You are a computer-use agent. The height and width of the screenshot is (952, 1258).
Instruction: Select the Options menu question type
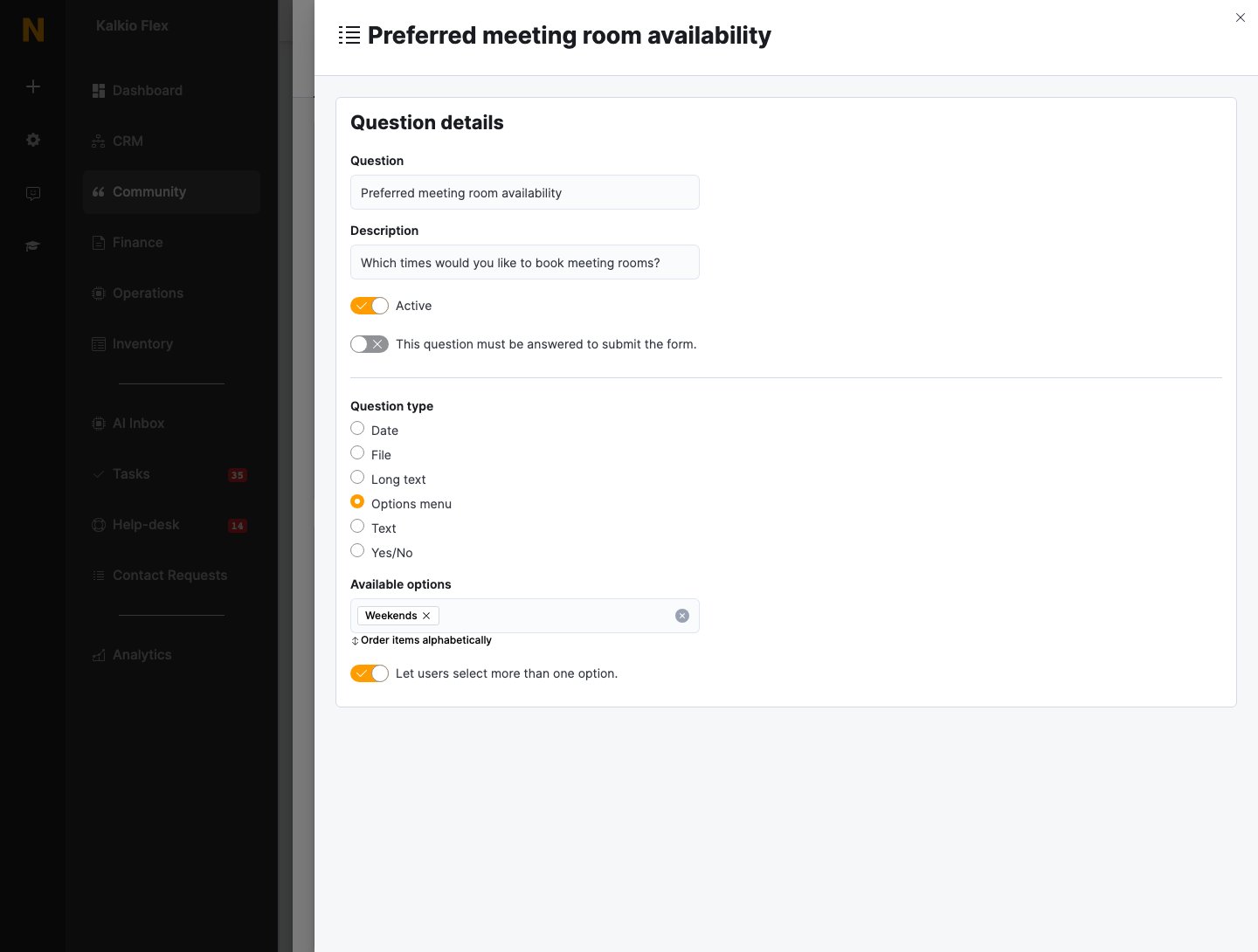click(x=357, y=501)
